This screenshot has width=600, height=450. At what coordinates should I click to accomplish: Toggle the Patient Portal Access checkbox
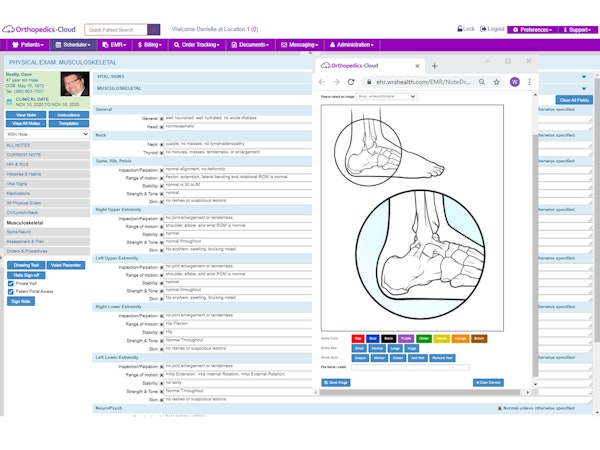pyautogui.click(x=11, y=292)
